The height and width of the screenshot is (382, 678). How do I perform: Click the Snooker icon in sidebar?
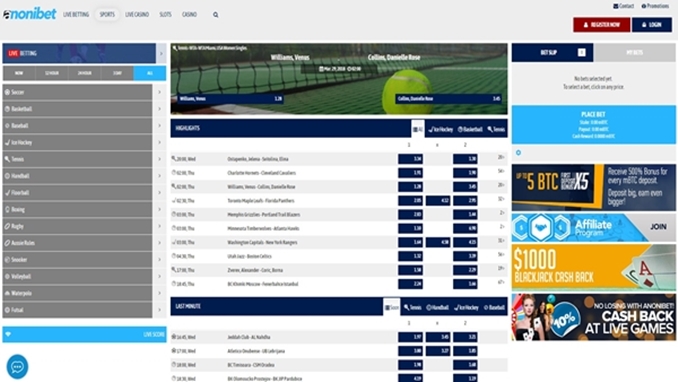tap(7, 260)
